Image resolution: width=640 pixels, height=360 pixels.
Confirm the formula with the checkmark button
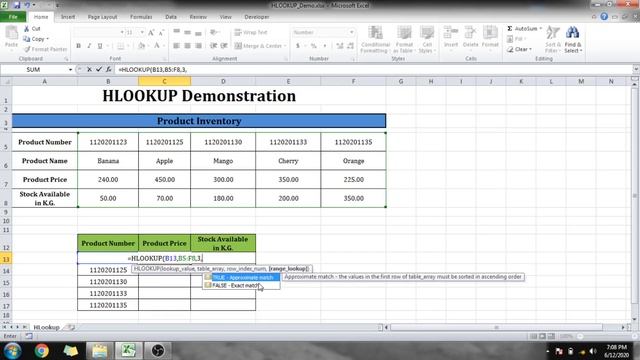99,69
